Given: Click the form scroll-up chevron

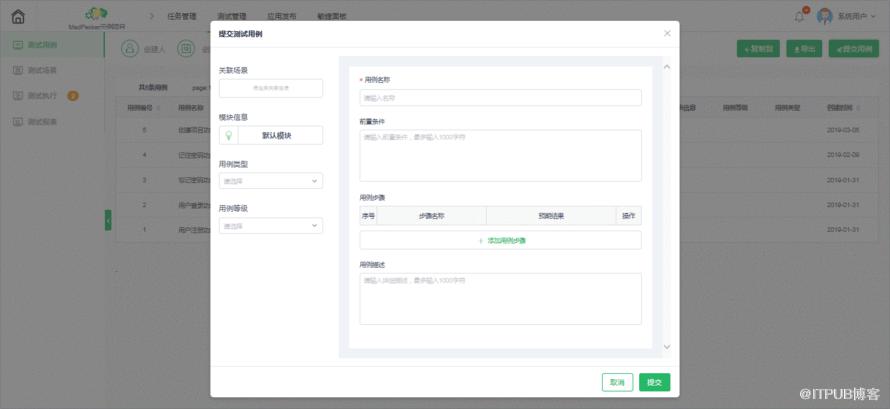Looking at the screenshot, I should [667, 67].
